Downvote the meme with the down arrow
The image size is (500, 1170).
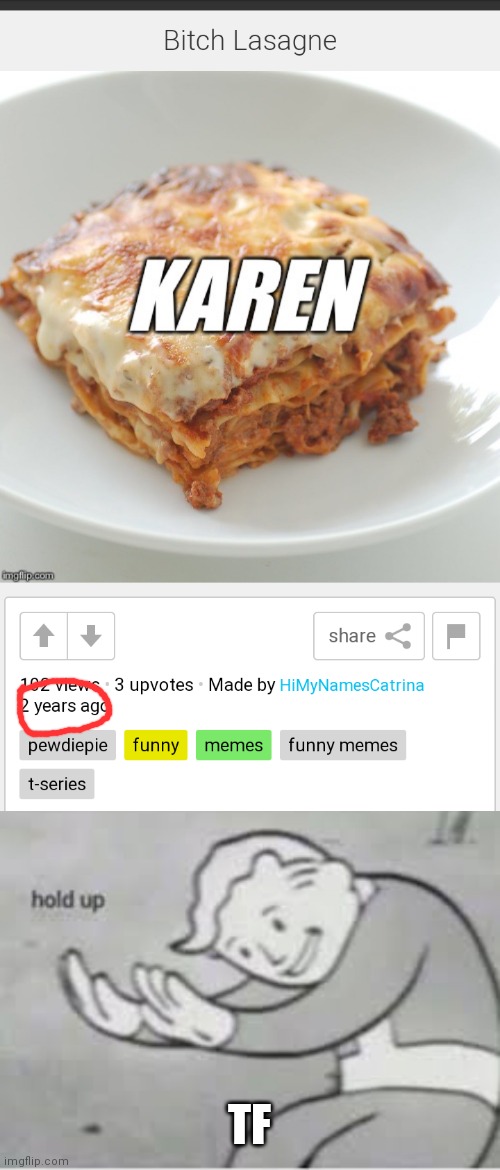[x=91, y=636]
